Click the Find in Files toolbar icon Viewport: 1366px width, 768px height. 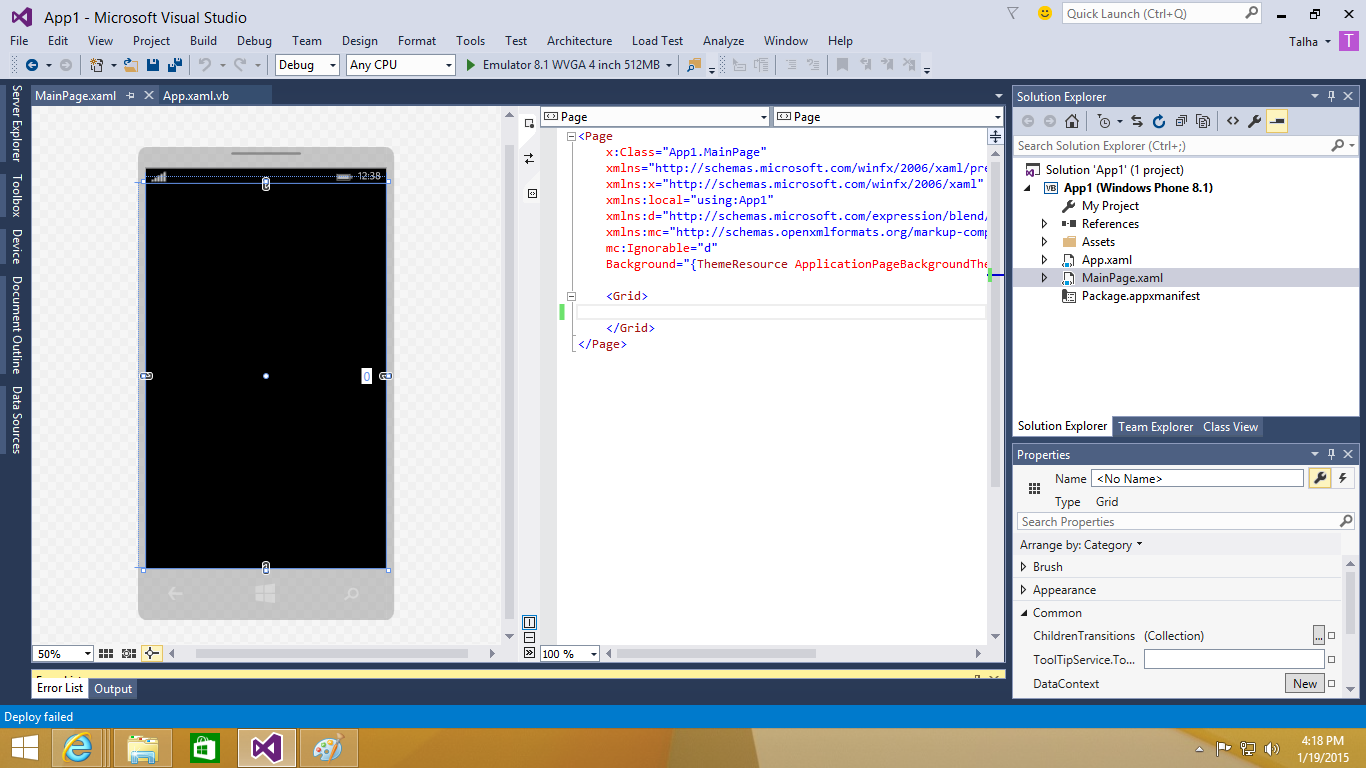pyautogui.click(x=694, y=65)
